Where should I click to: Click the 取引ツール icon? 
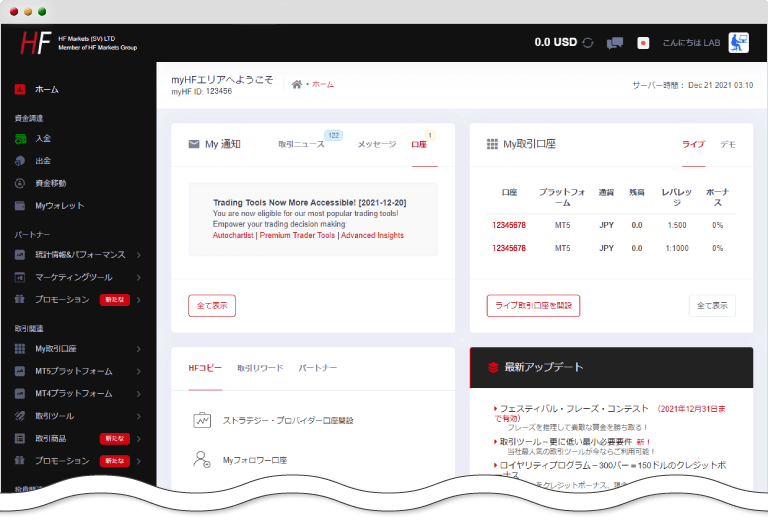(20, 416)
